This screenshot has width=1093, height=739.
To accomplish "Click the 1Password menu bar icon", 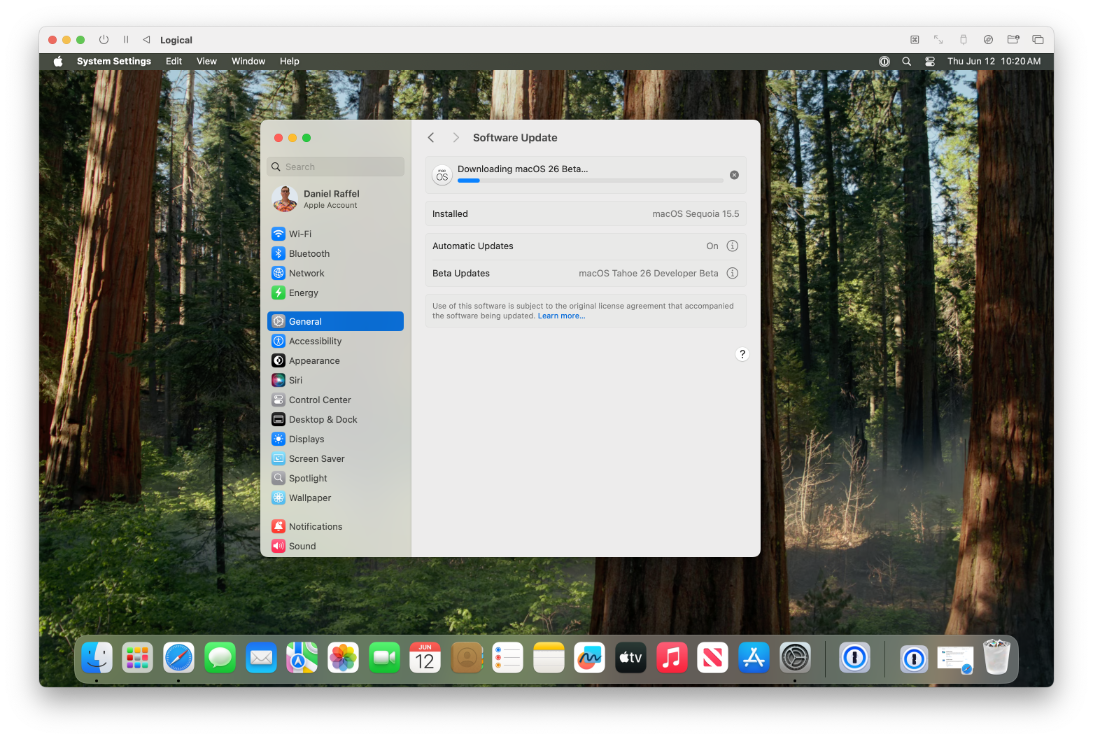I will 884,61.
